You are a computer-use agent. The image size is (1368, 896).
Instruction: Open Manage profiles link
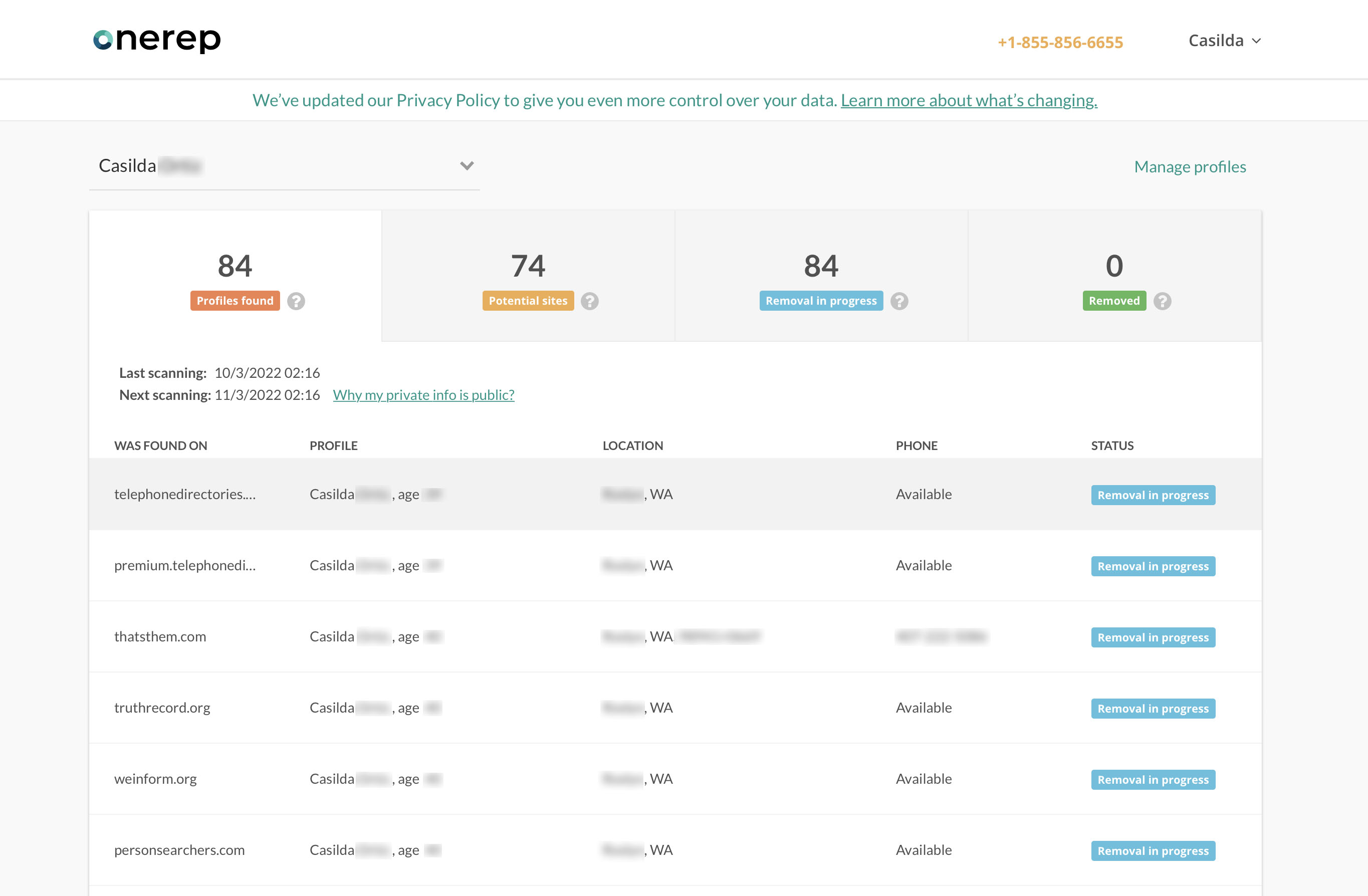(1189, 167)
